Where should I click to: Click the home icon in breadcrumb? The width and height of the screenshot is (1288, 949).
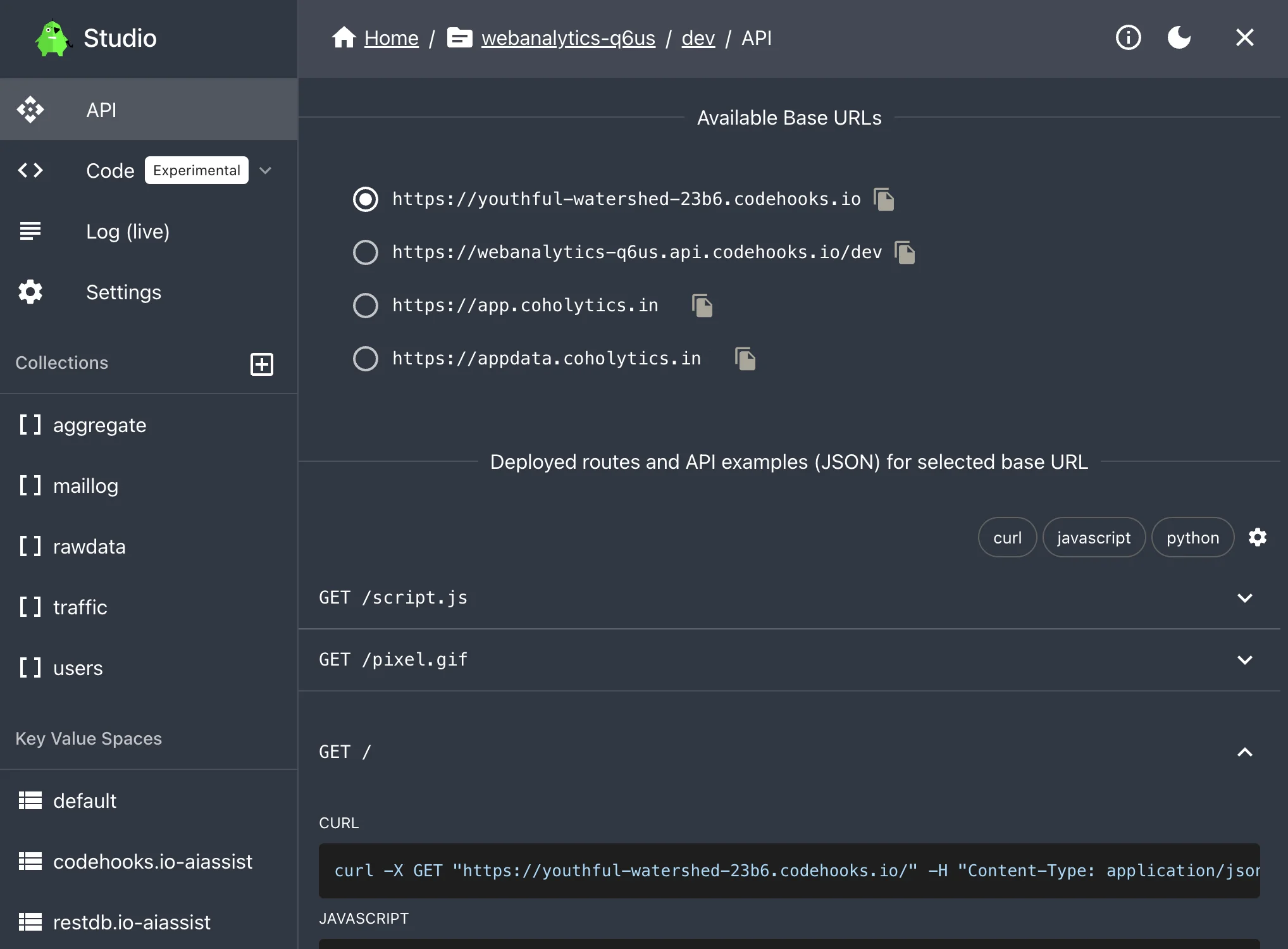344,37
